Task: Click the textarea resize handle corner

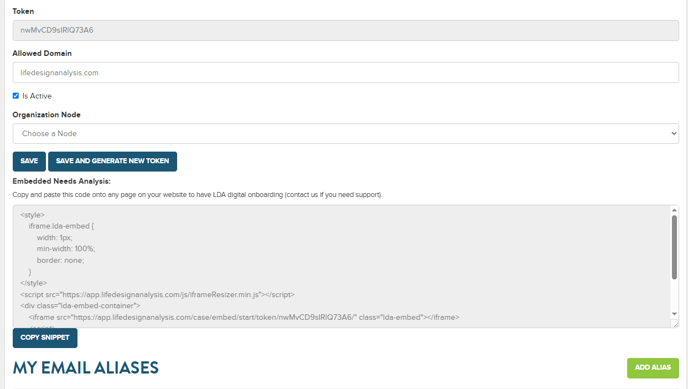Action: pyautogui.click(x=675, y=324)
